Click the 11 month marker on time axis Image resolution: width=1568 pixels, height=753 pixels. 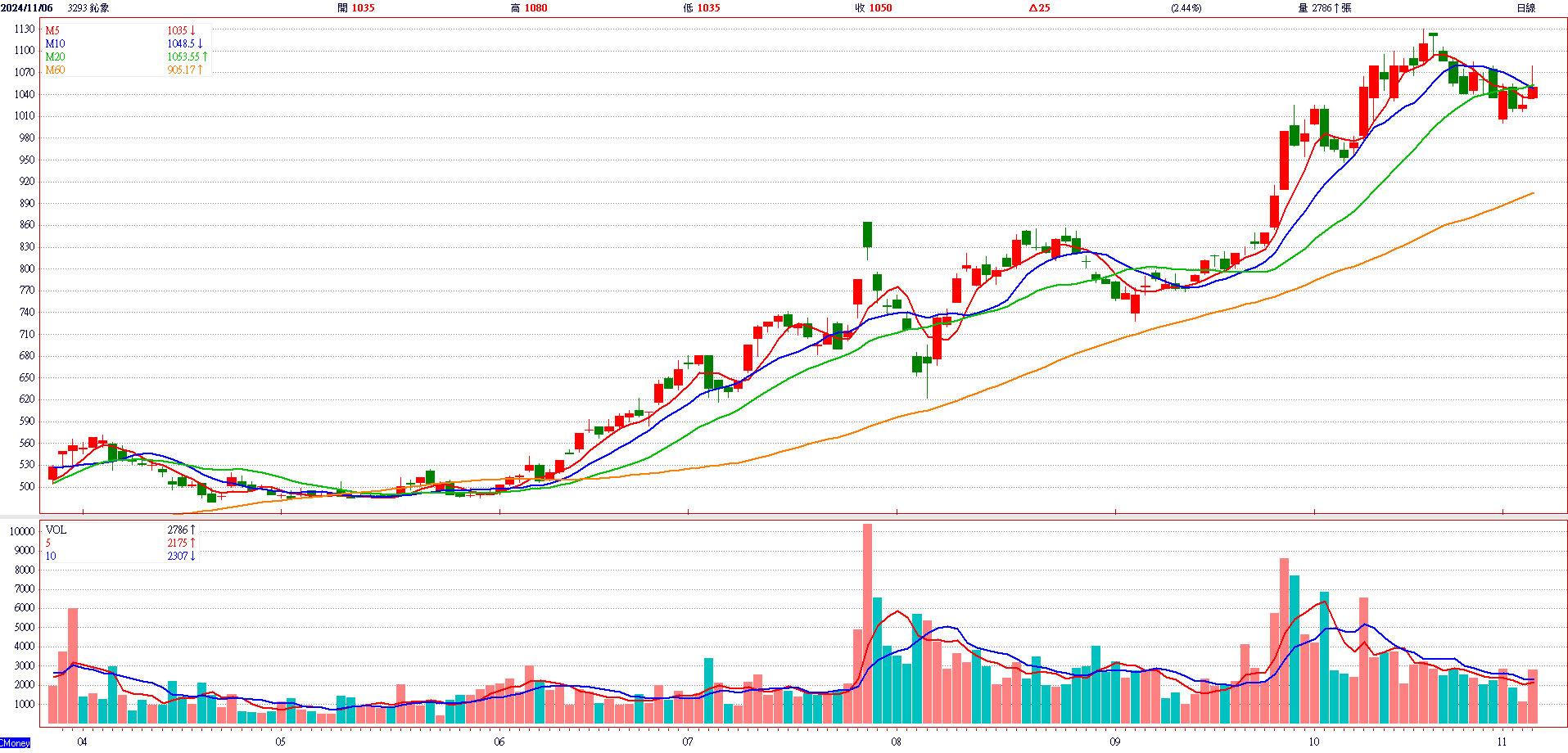point(1501,742)
